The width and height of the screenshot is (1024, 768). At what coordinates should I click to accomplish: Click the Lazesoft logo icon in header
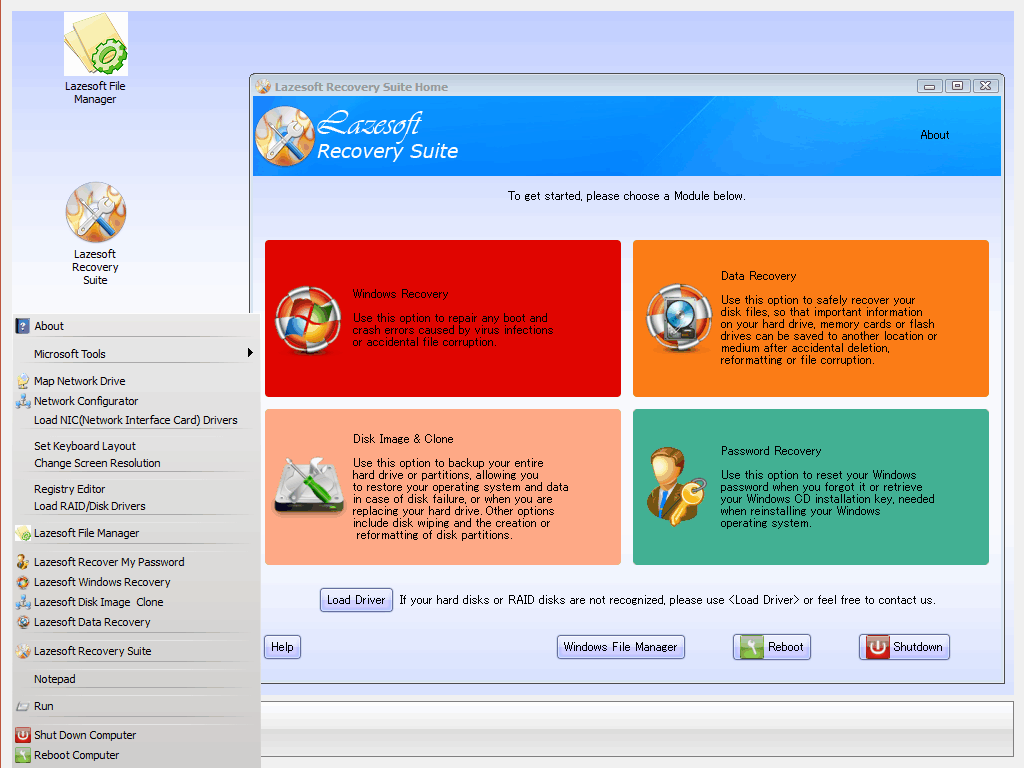tap(285, 136)
